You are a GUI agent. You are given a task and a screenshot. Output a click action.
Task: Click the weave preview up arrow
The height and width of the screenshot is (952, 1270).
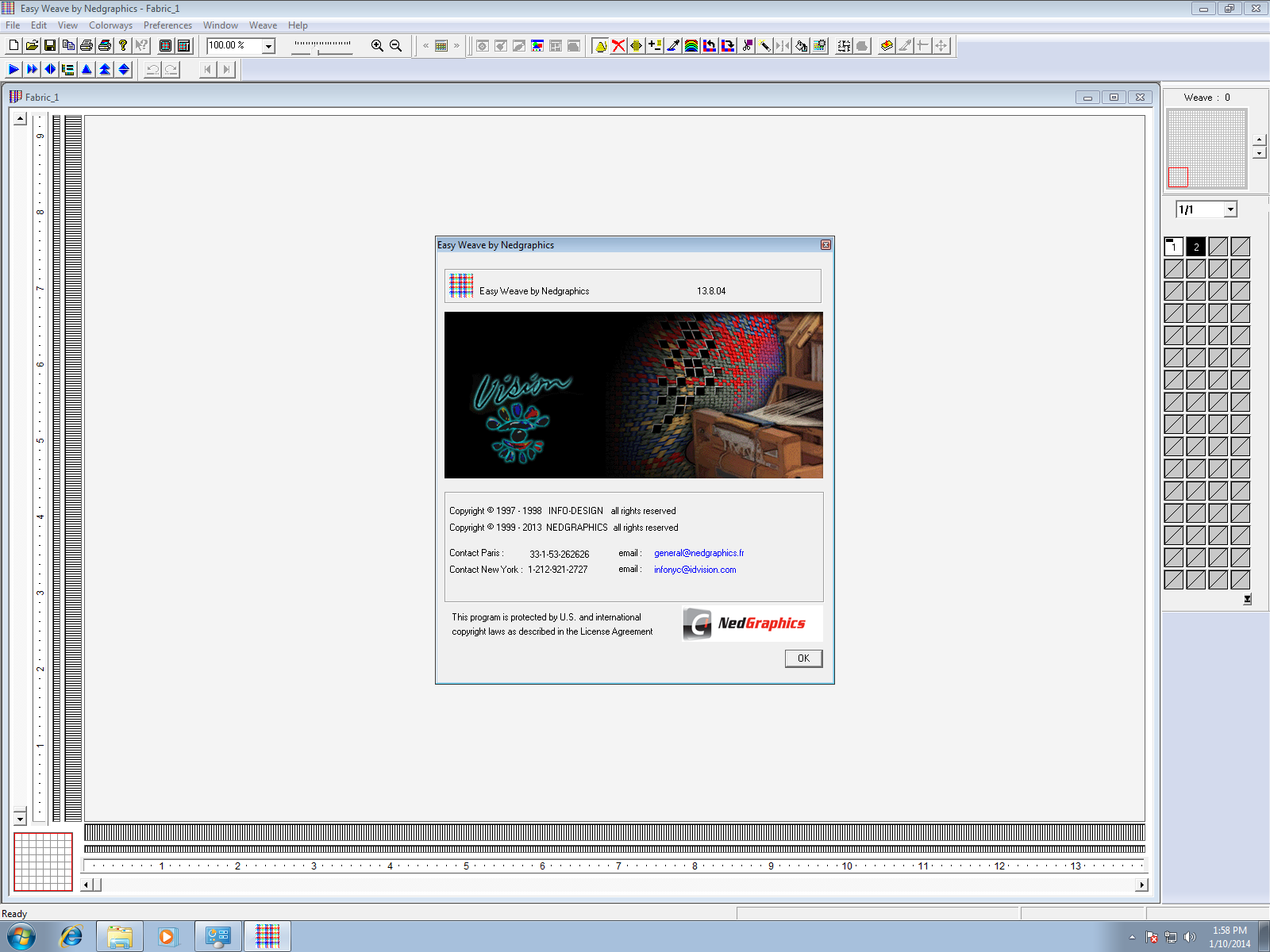1258,140
